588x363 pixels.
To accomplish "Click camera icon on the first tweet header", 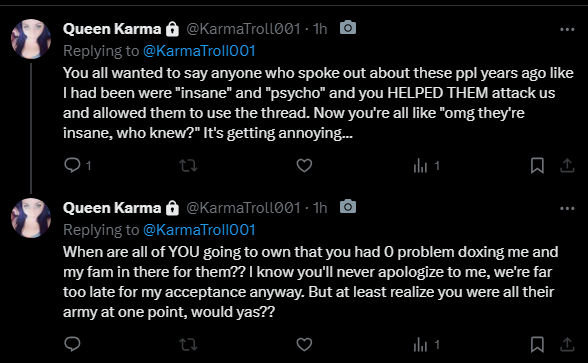I will coord(348,27).
